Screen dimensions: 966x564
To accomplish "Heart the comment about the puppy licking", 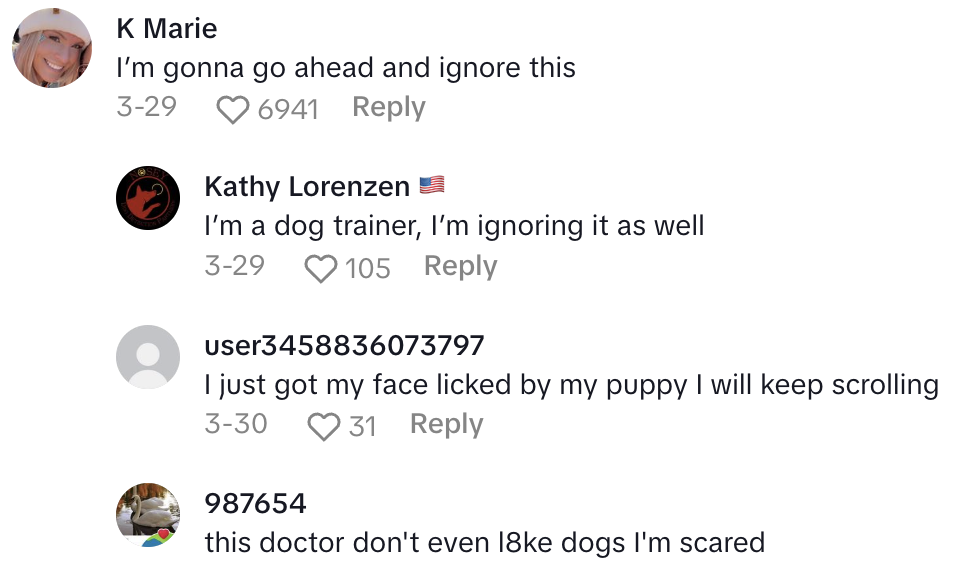I will point(322,427).
